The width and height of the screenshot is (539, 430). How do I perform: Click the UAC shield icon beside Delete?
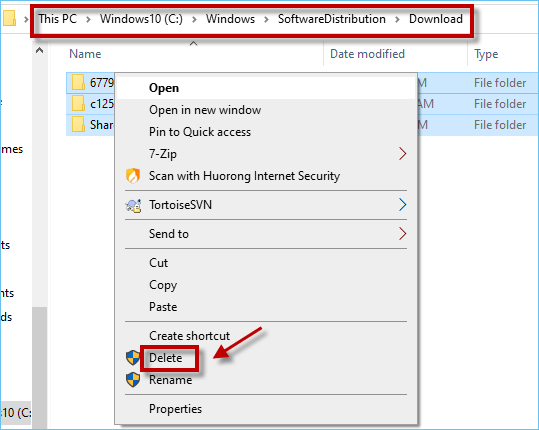[133, 358]
